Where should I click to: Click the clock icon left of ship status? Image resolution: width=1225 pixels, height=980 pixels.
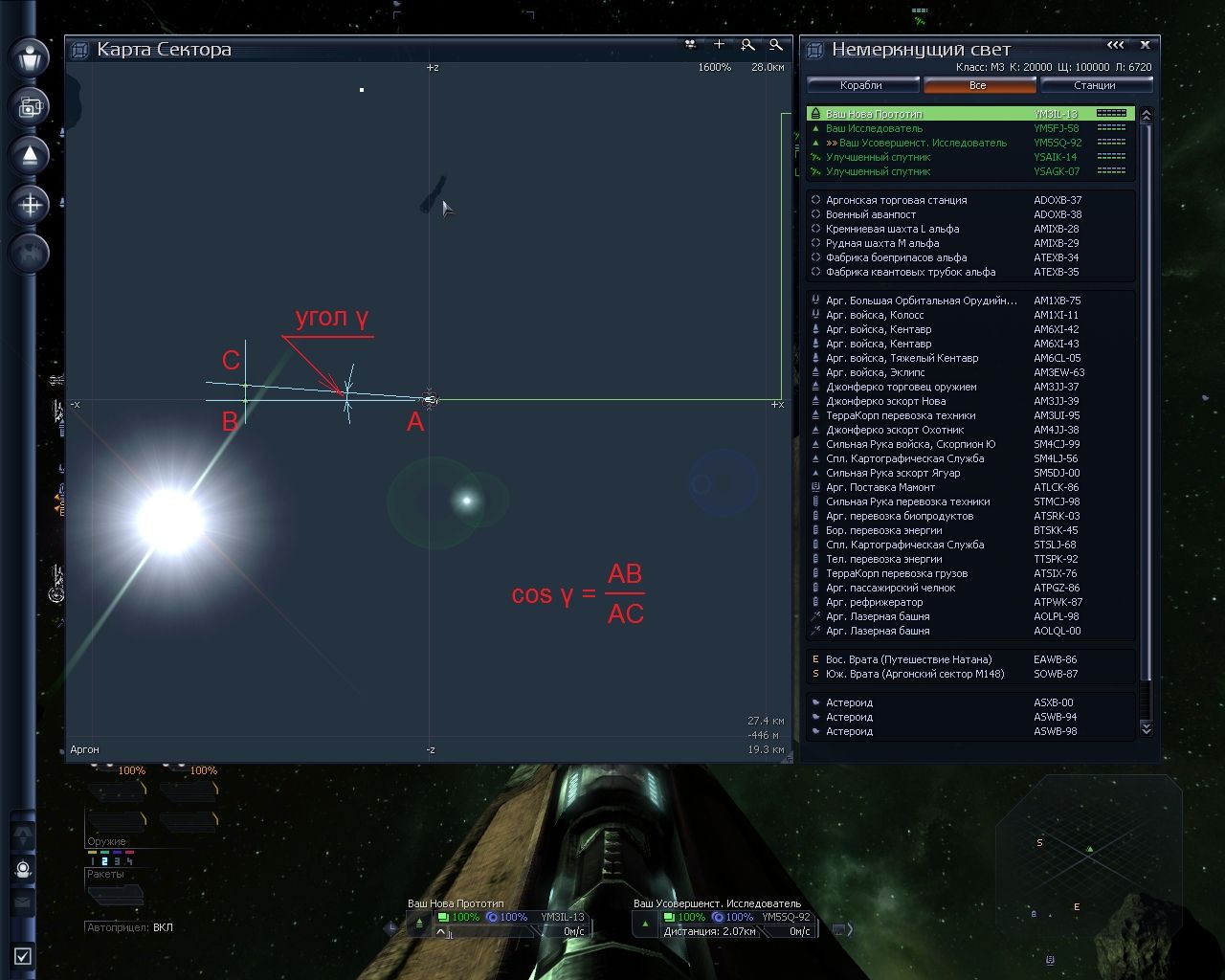tap(390, 927)
